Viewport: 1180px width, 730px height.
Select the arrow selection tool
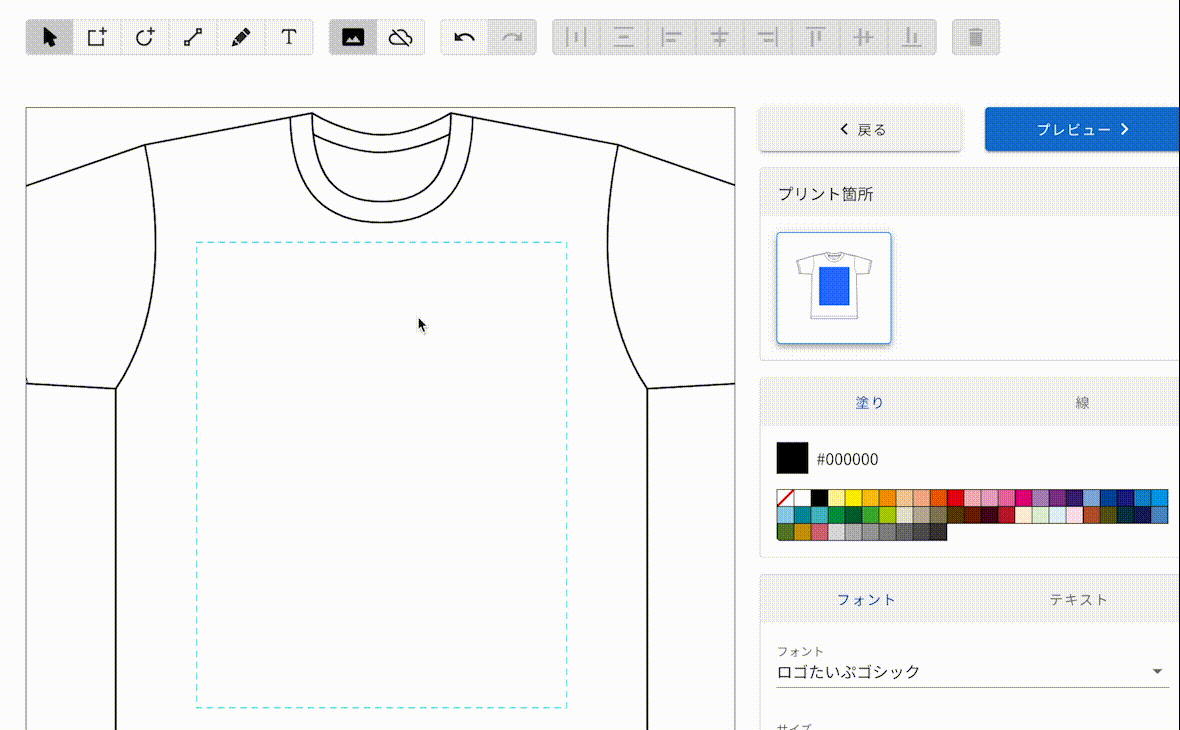pos(48,37)
